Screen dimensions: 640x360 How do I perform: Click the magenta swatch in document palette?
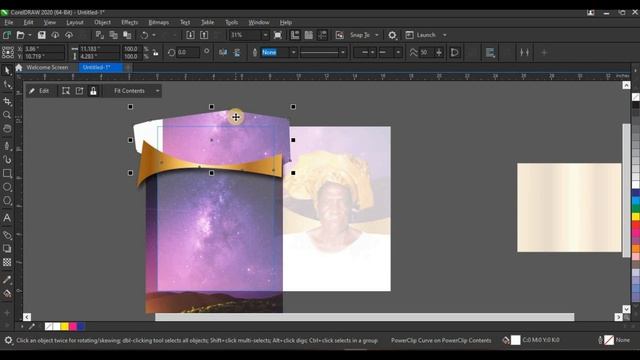pos(73,326)
